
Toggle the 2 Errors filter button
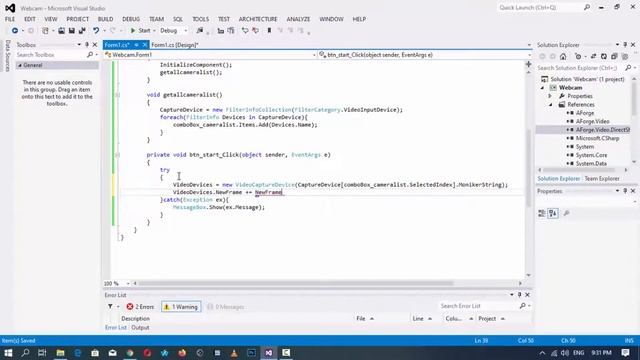(x=140, y=307)
